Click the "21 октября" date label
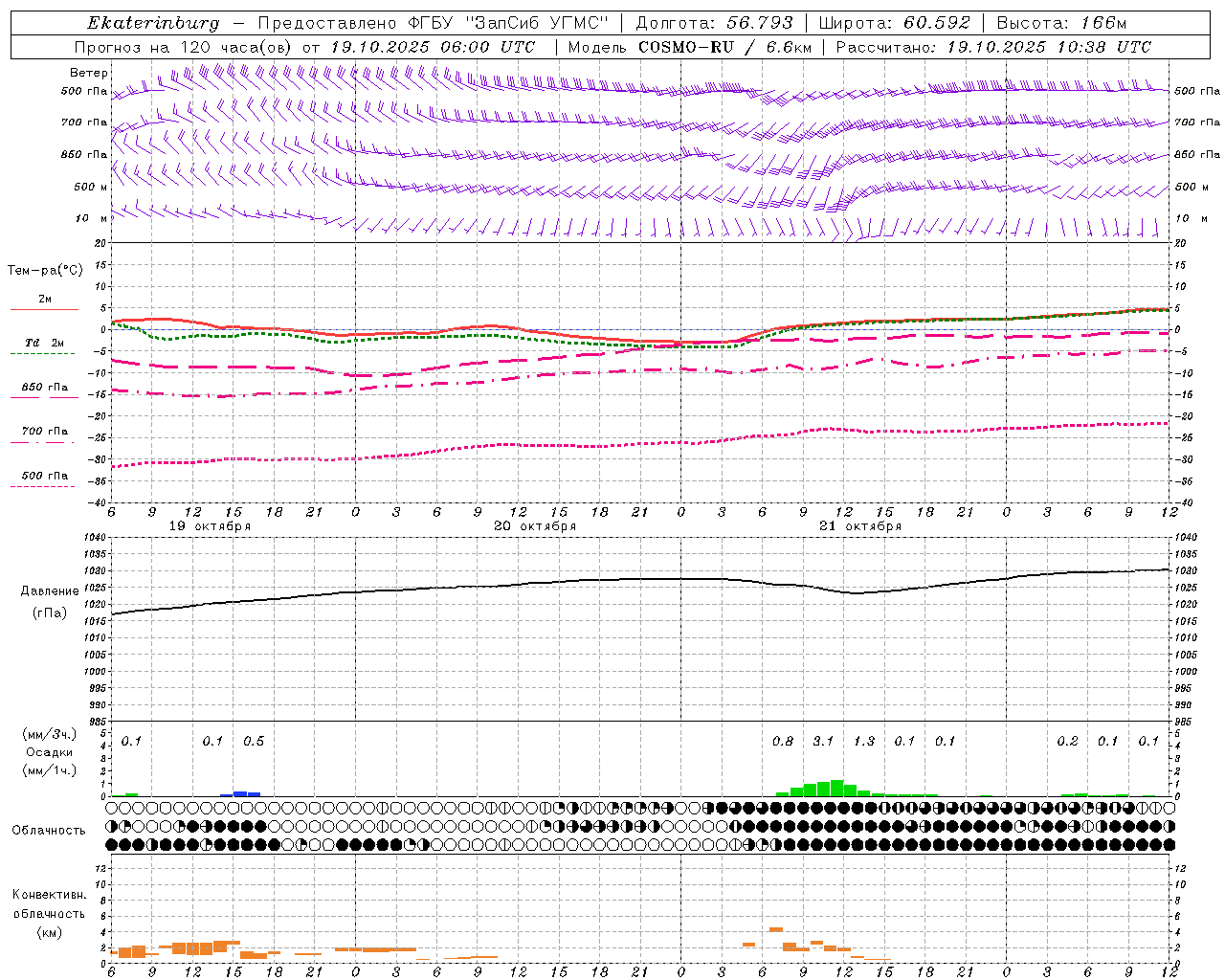Viewport: 1225px width, 980px height. click(x=860, y=526)
